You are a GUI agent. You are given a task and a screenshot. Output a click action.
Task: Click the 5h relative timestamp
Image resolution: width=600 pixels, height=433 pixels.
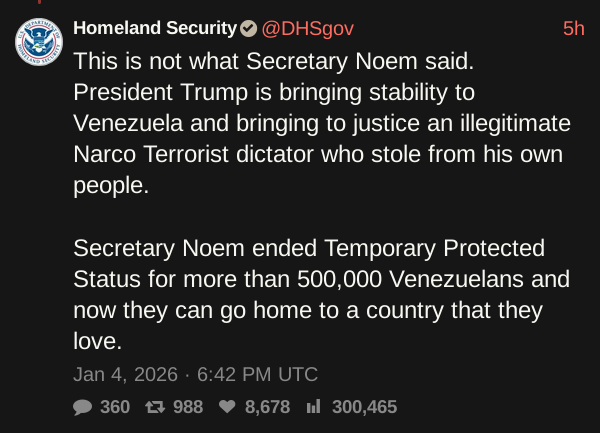tap(574, 28)
